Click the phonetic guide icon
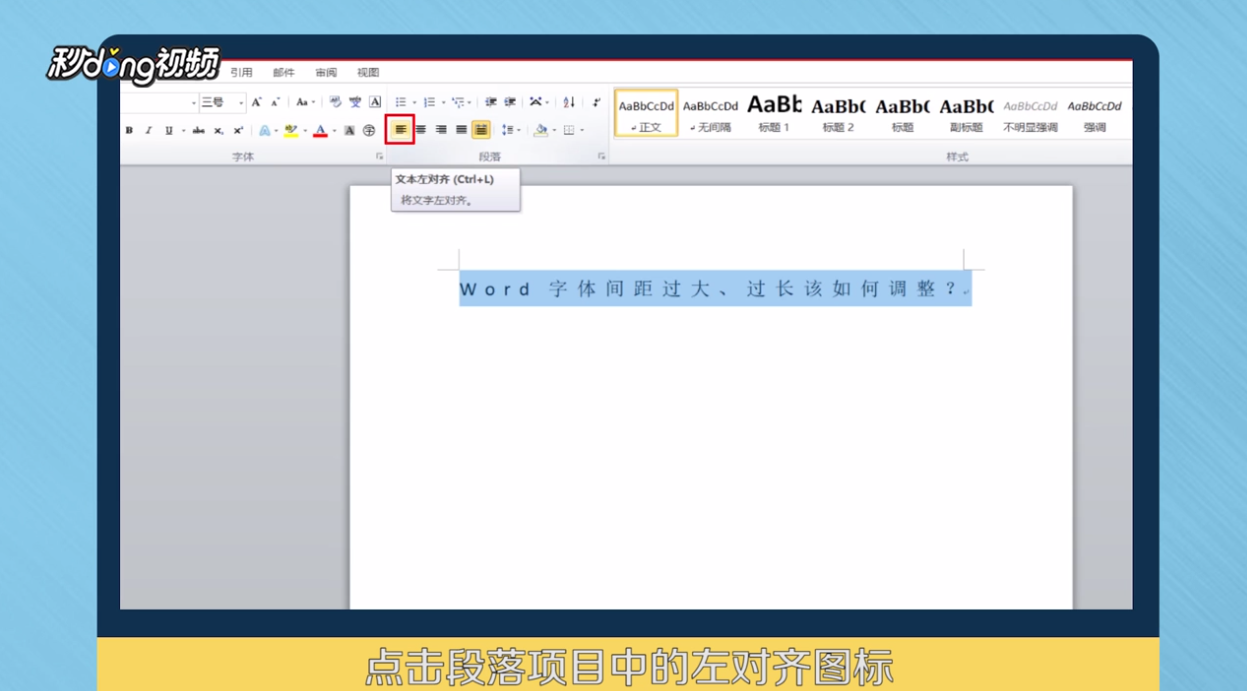This screenshot has width=1247, height=691. coord(355,102)
